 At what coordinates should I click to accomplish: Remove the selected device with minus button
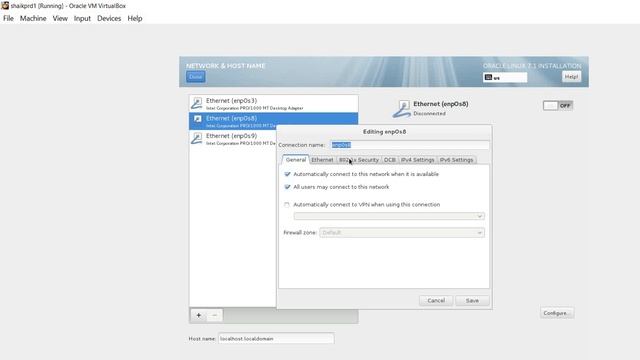[x=215, y=315]
